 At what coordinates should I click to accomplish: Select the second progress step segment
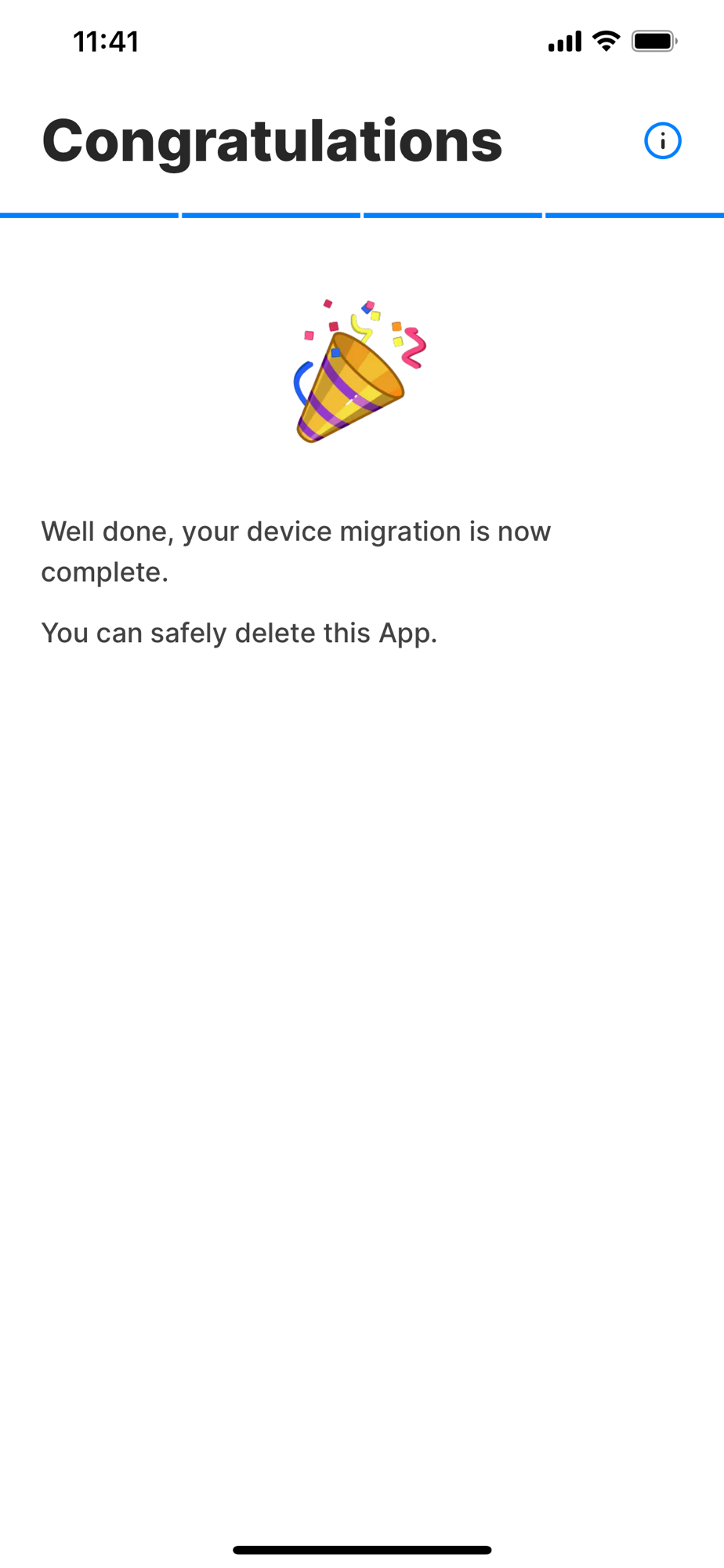271,215
